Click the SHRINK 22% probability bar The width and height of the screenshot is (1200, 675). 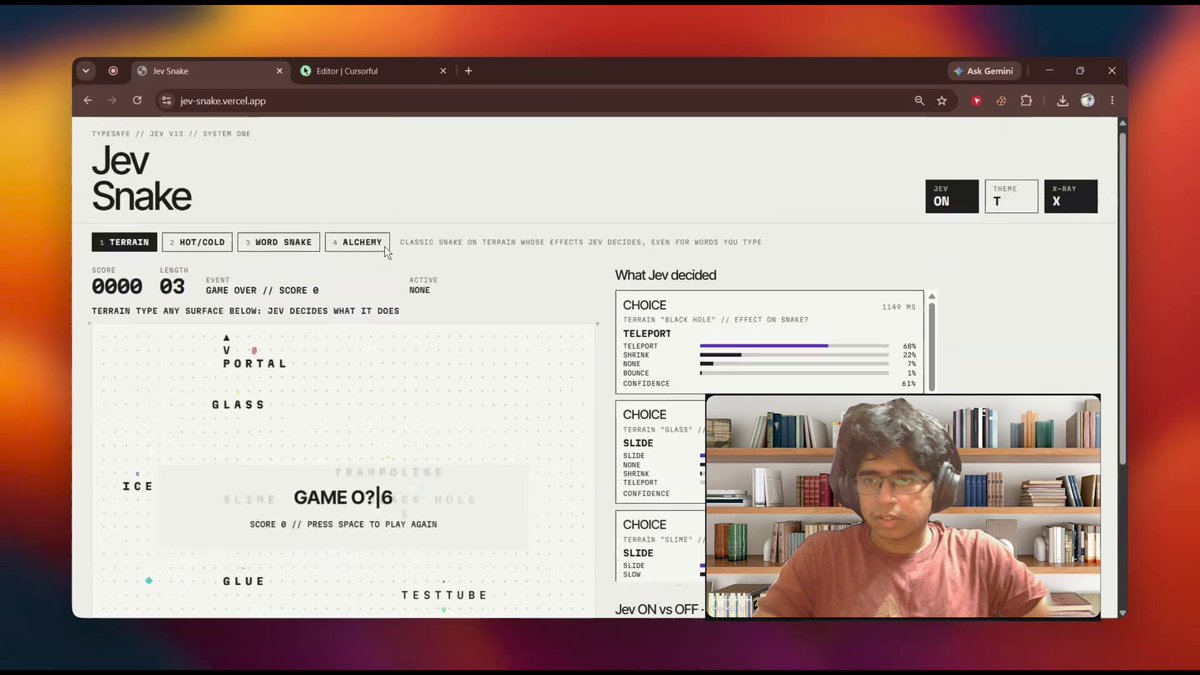794,355
